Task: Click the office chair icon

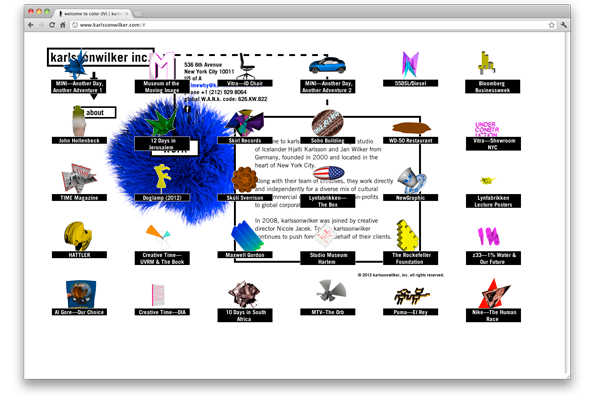Action: 245,65
